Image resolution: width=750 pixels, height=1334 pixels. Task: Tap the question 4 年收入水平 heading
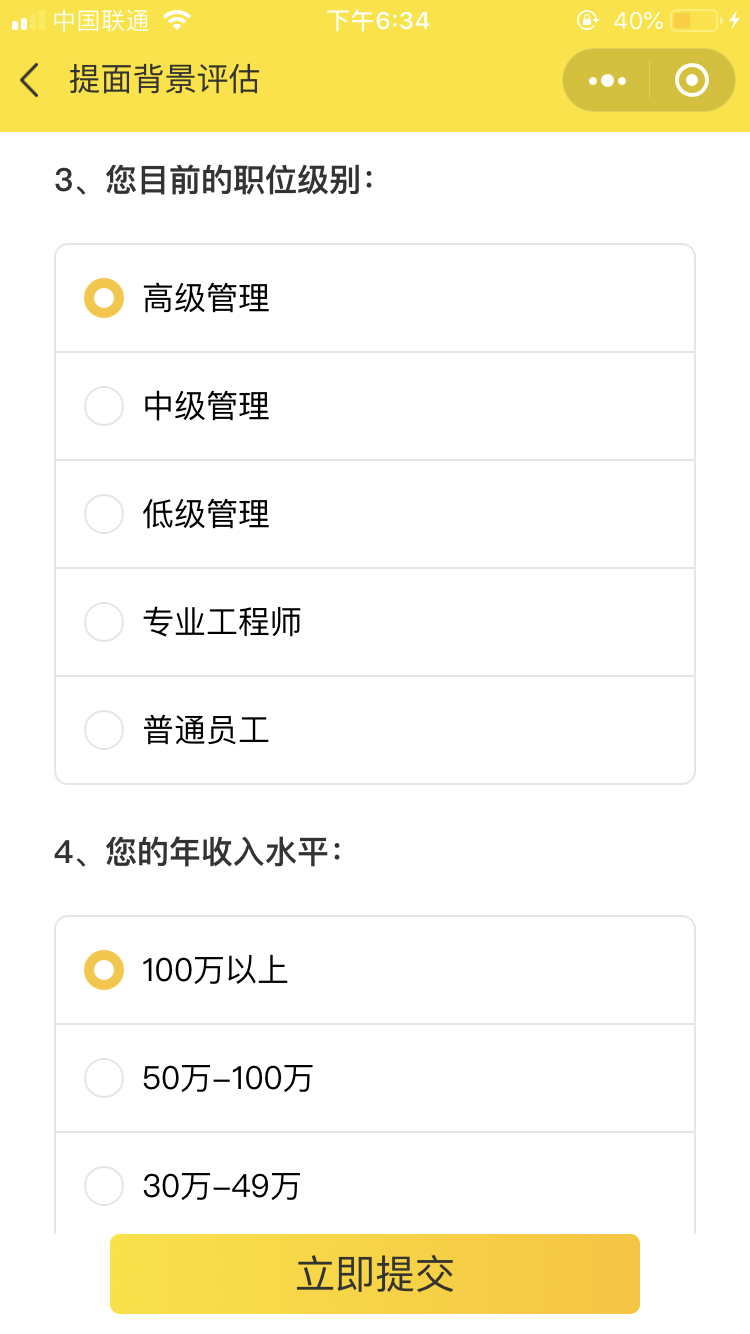coord(198,853)
